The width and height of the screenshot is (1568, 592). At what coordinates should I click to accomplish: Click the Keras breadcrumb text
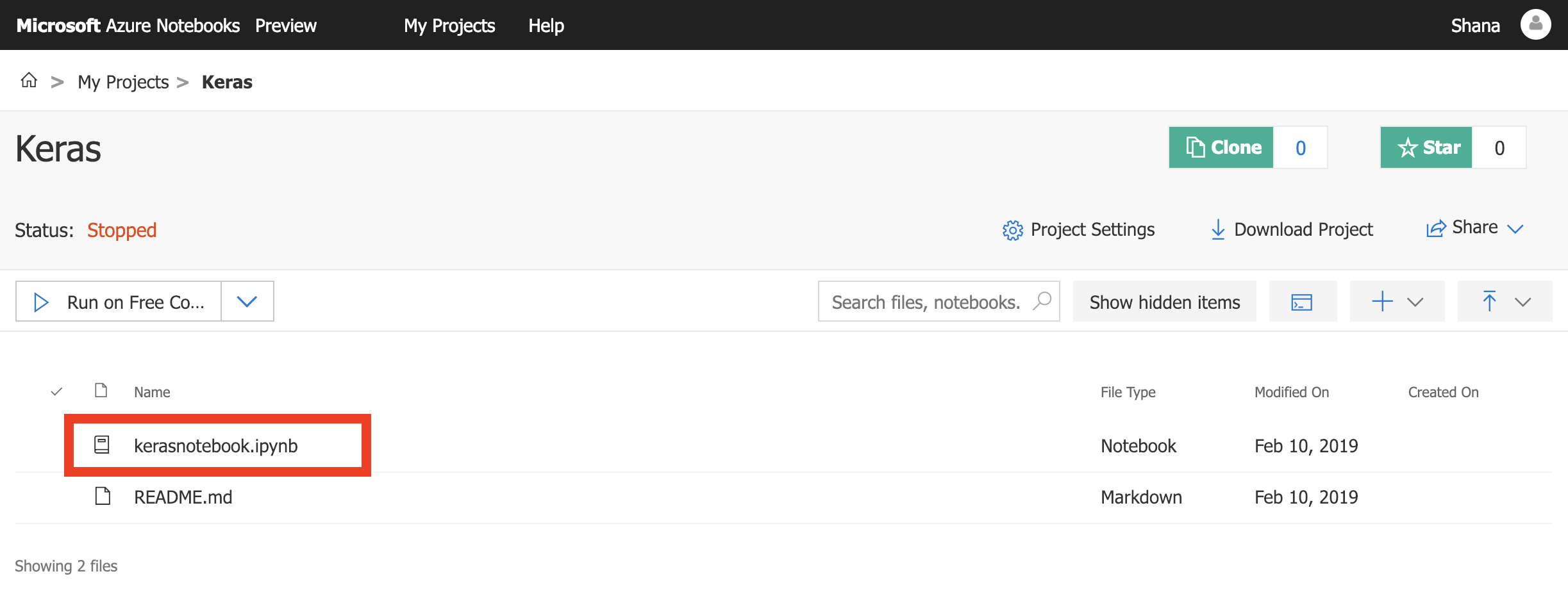(x=227, y=82)
